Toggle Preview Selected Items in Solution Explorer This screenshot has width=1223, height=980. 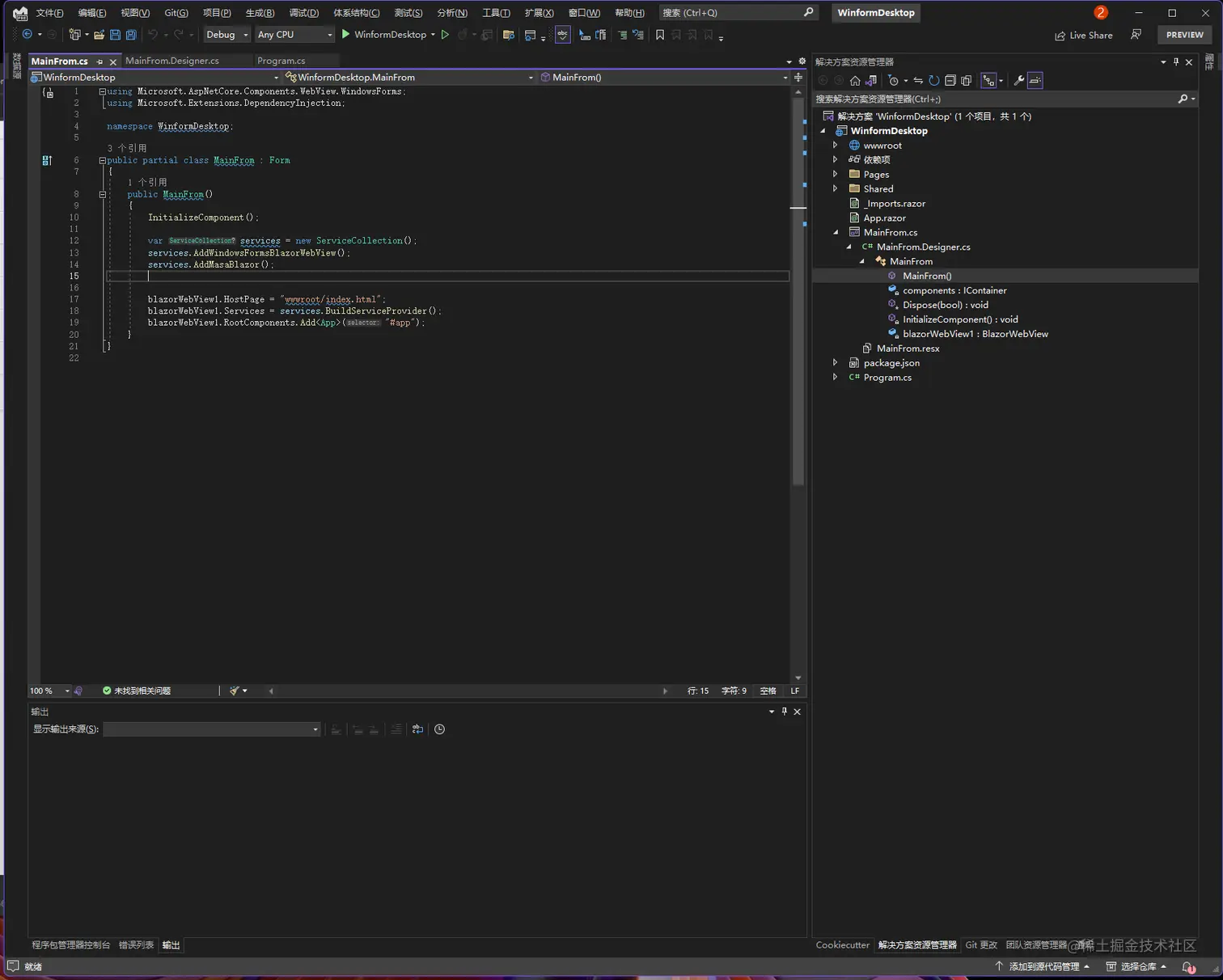(1035, 80)
